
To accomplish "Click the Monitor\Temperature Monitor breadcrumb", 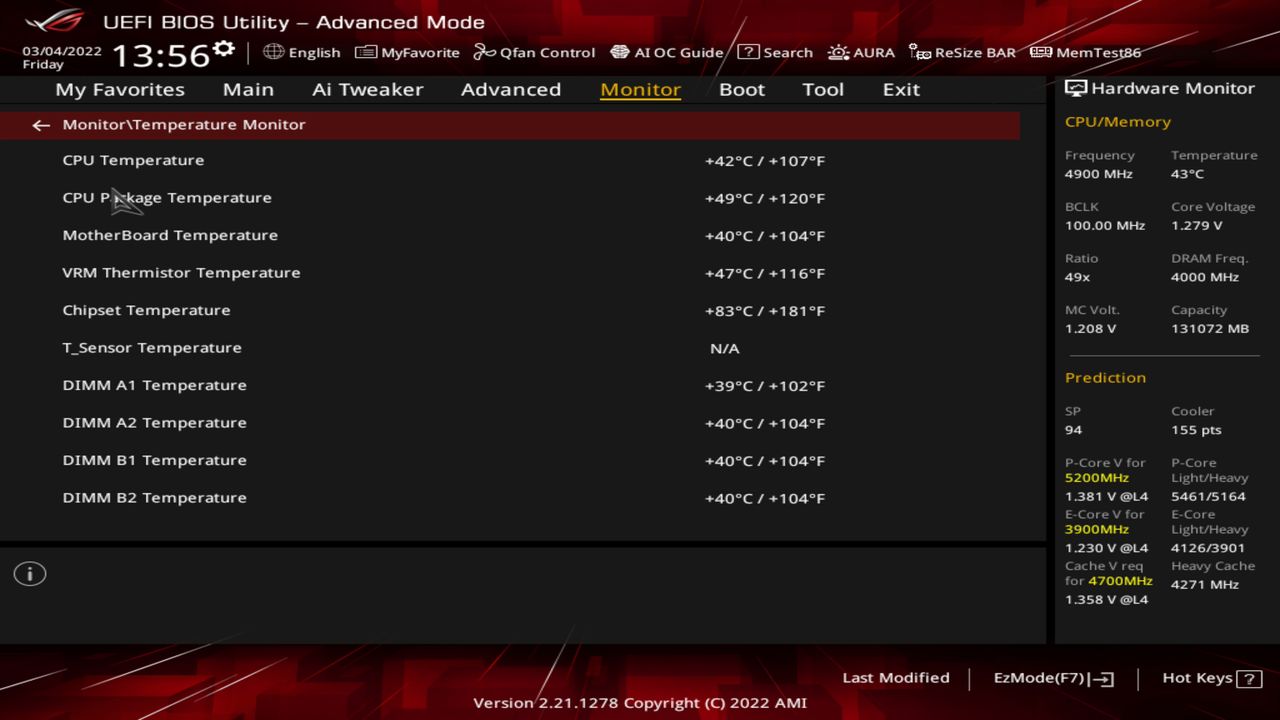I will (184, 125).
